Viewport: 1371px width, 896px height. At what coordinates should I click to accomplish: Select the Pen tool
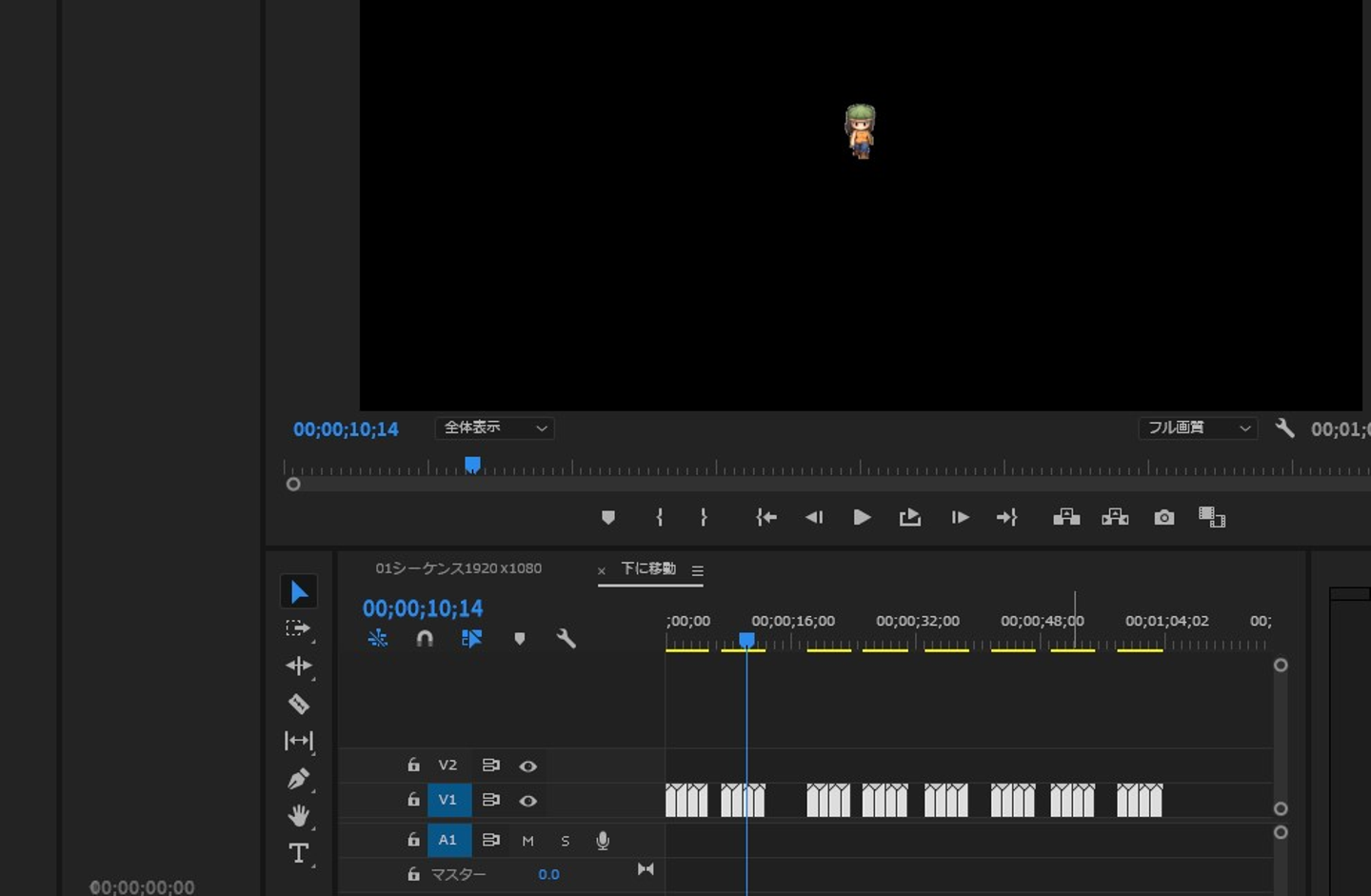[298, 779]
